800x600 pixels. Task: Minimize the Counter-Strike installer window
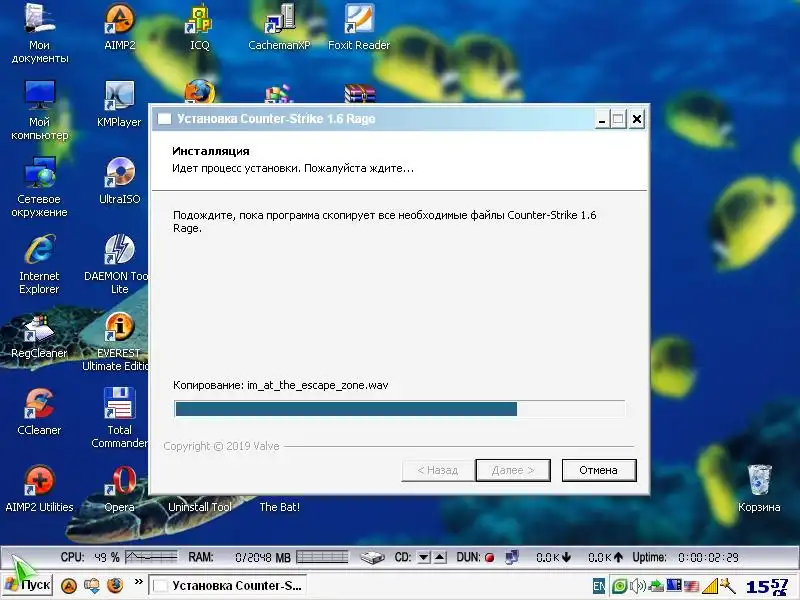click(x=602, y=119)
